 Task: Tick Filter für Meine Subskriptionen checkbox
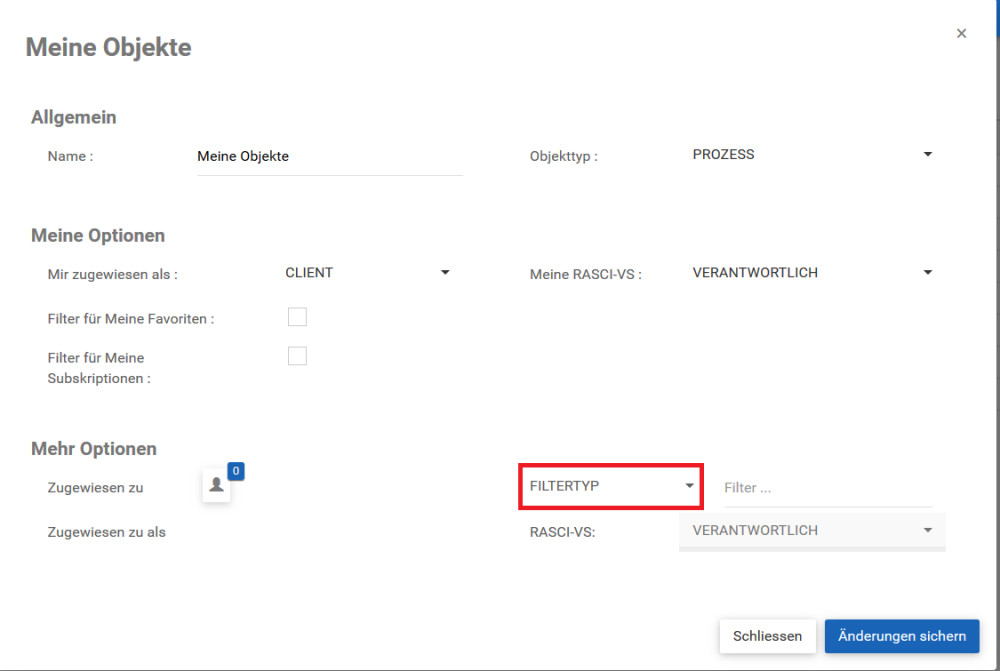click(297, 356)
